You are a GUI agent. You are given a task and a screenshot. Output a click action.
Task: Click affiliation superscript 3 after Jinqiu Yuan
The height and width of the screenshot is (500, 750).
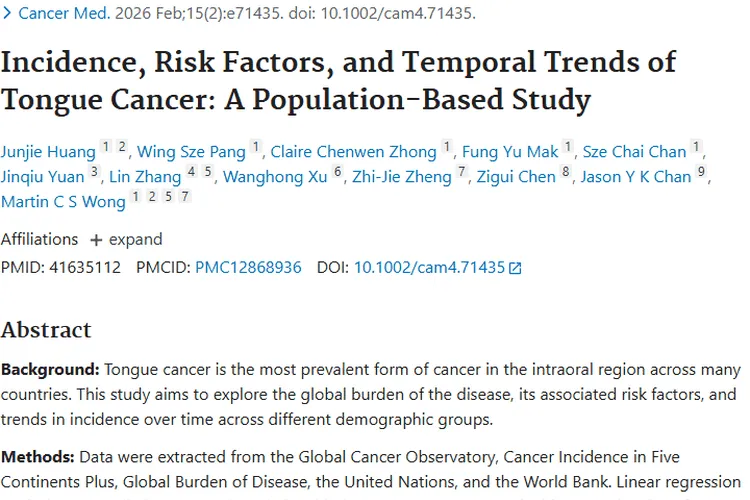95,172
